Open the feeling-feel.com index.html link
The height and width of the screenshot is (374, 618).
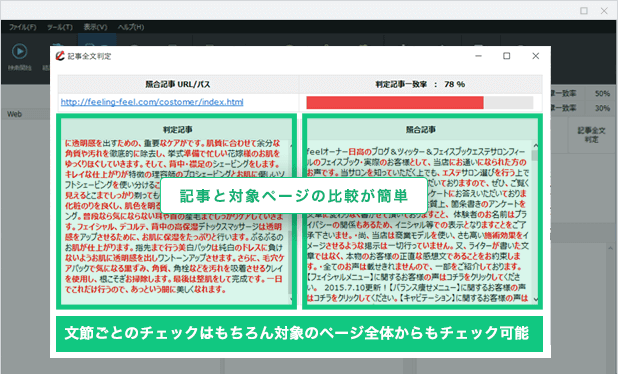(152, 102)
